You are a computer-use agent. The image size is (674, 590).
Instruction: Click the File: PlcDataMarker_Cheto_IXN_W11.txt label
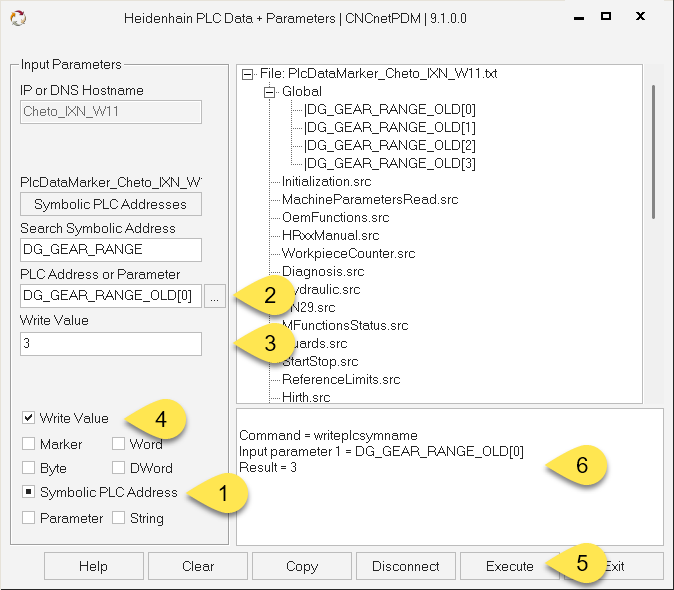378,73
